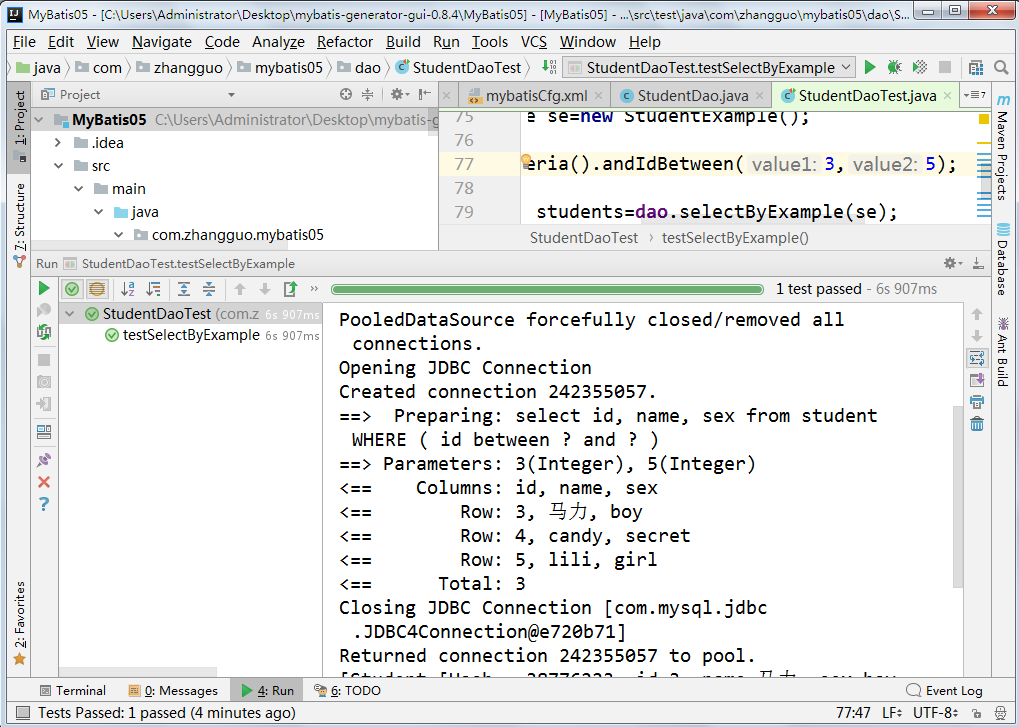Screen dimensions: 1019x727
Task: Expand all test results
Action: pos(184,288)
